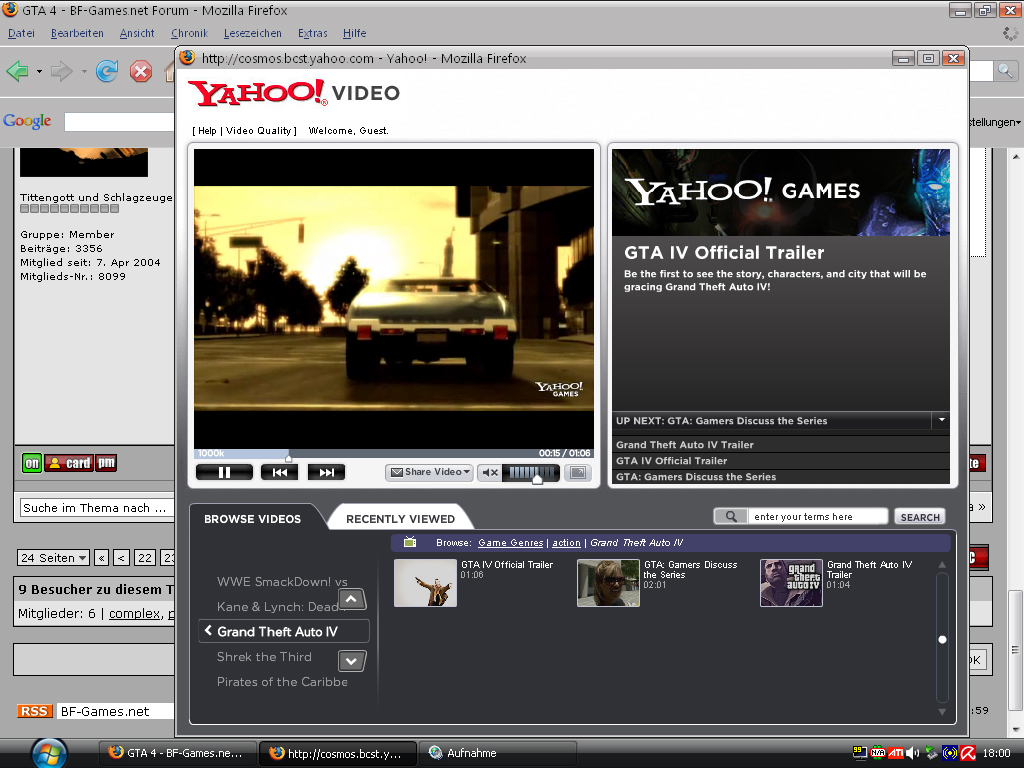Select 'GTA IV Official Trailer' in playlist
Viewport: 1024px width, 768px height.
click(x=671, y=460)
